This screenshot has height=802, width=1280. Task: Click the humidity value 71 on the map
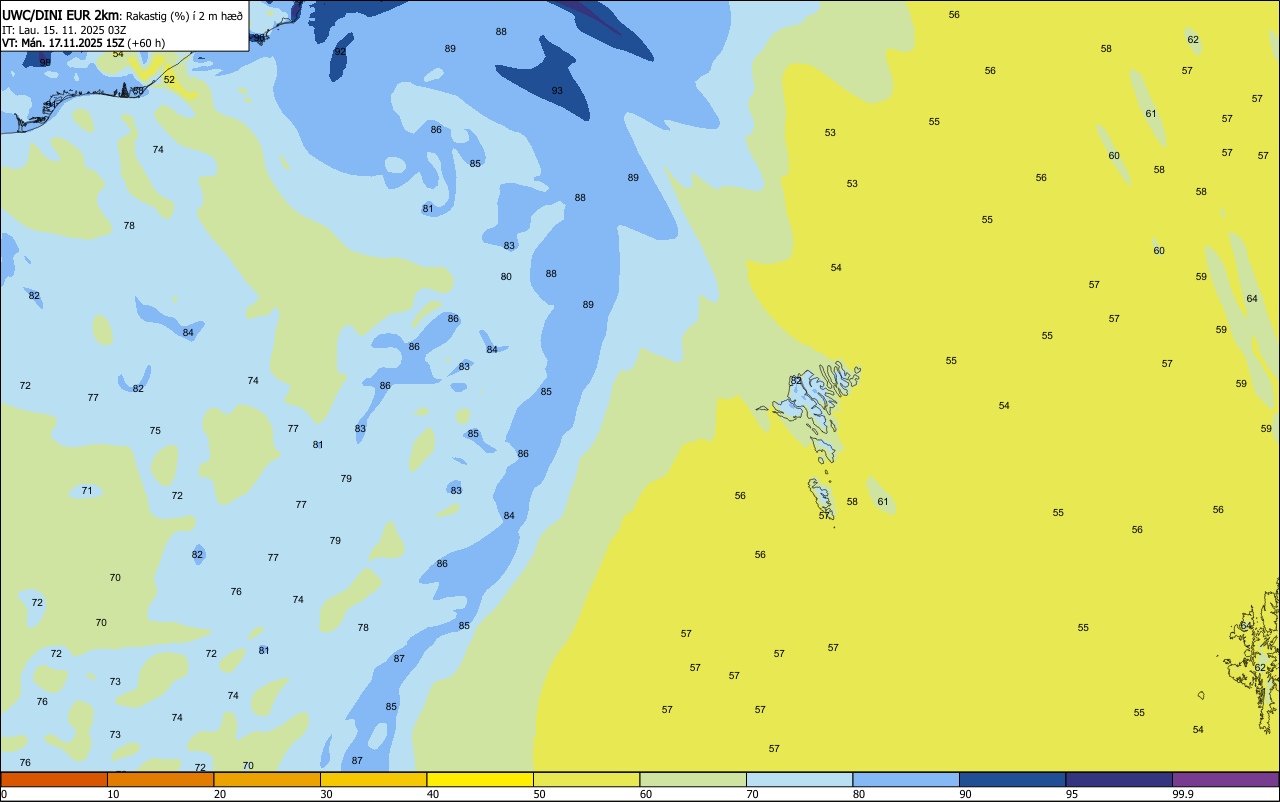coord(87,491)
